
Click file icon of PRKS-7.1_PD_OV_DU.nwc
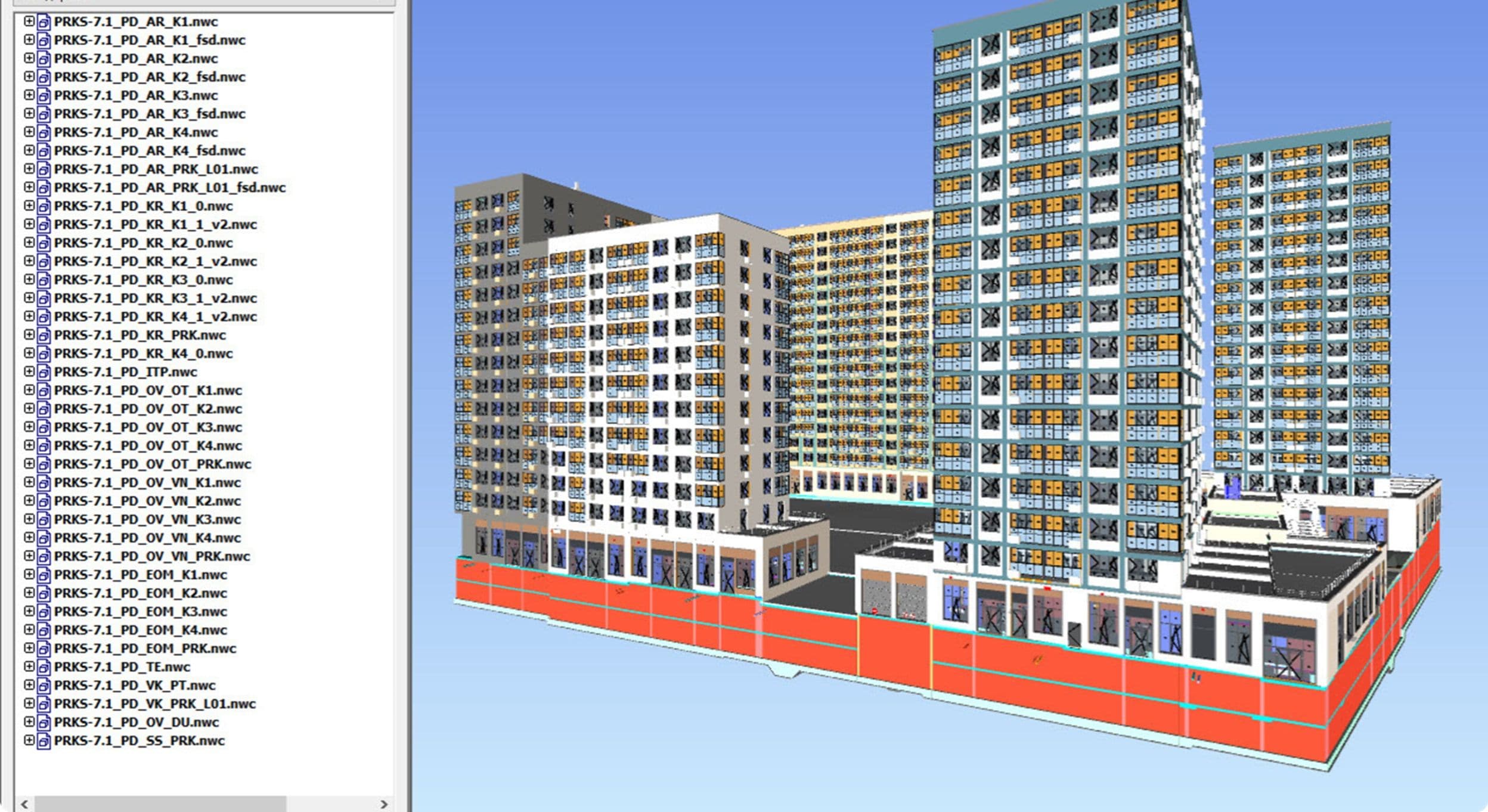44,723
